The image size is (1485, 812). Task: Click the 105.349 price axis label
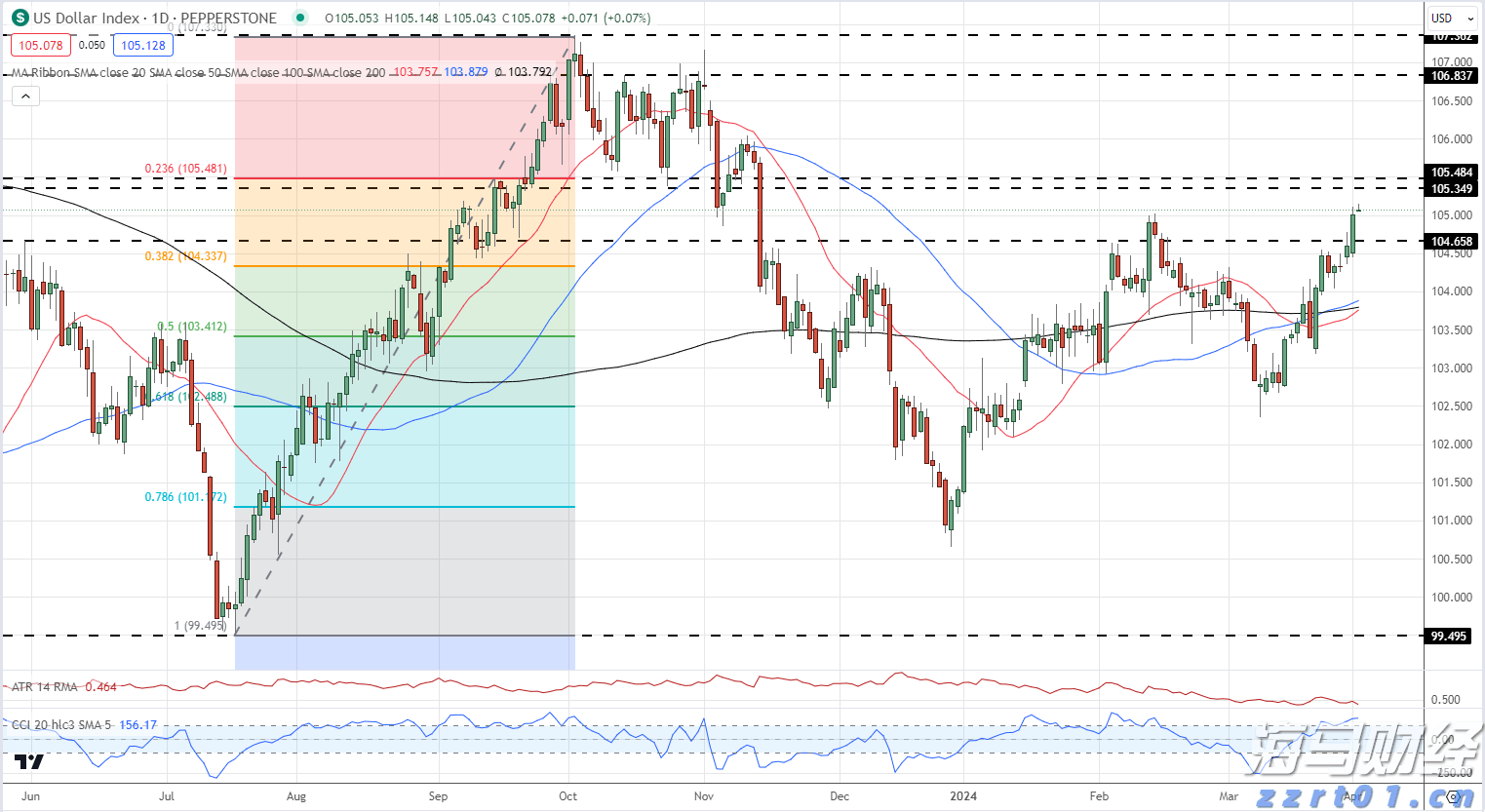coord(1451,189)
